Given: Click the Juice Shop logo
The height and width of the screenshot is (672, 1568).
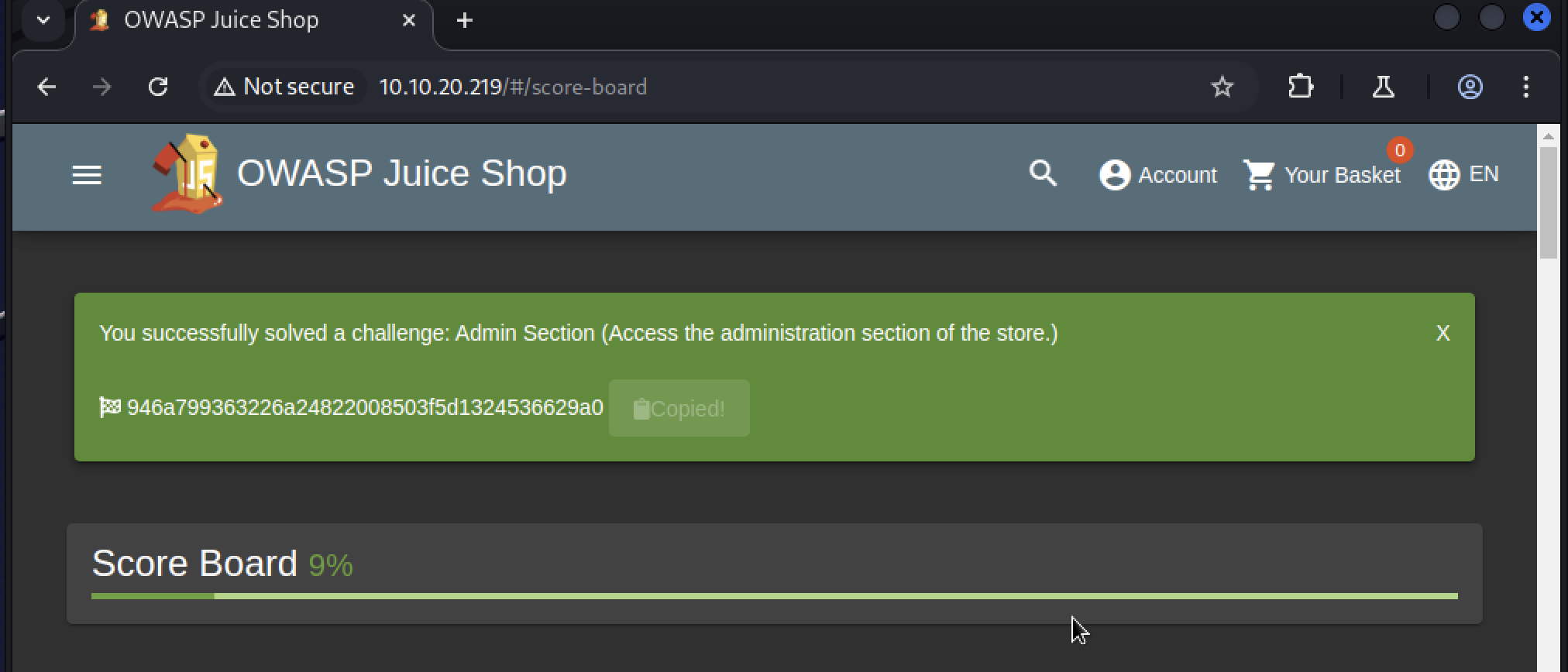Looking at the screenshot, I should tap(187, 174).
